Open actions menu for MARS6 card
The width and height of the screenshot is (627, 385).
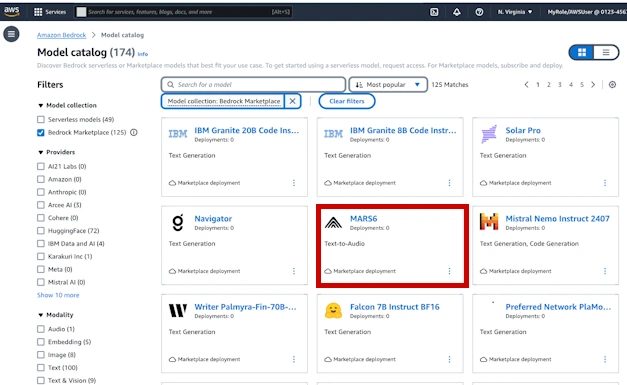point(449,271)
